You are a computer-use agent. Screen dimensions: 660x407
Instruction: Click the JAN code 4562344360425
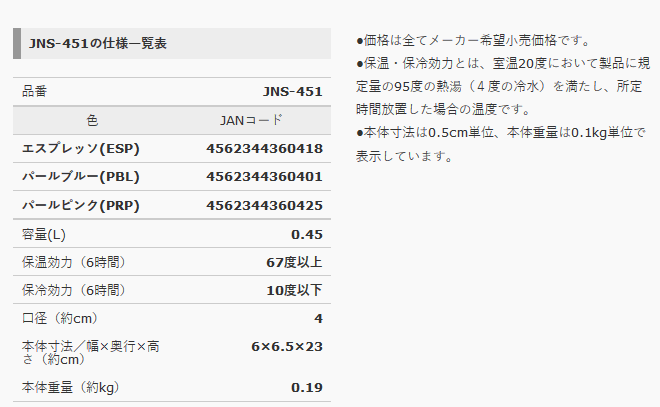click(263, 205)
